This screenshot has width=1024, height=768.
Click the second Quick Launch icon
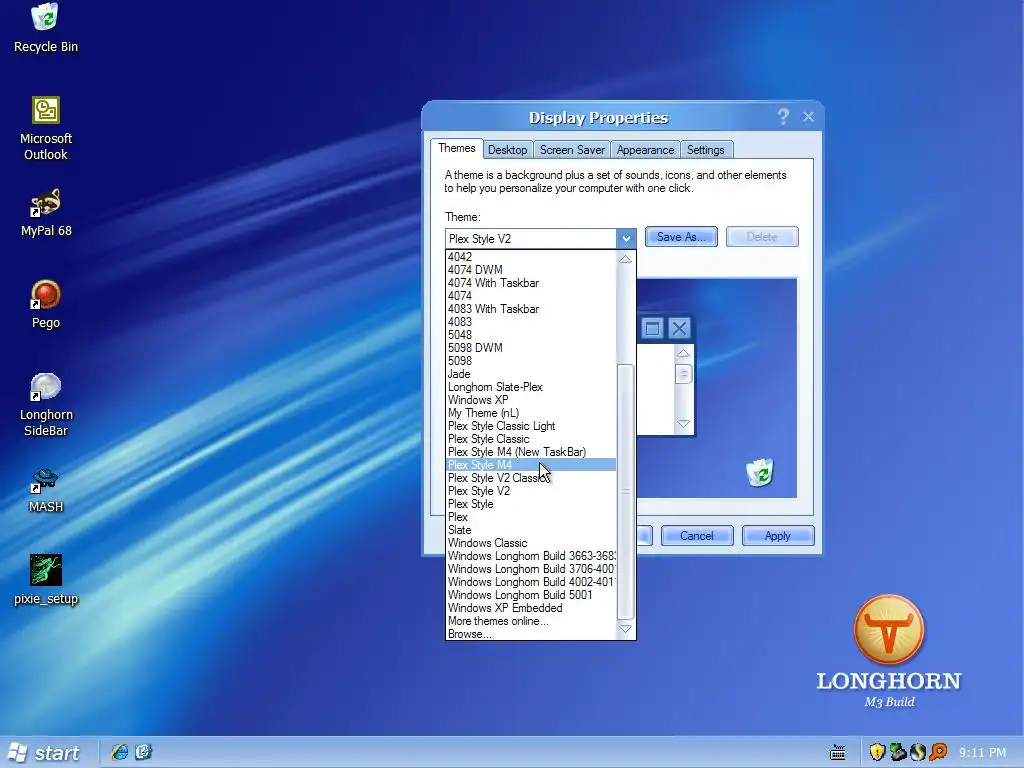click(144, 752)
